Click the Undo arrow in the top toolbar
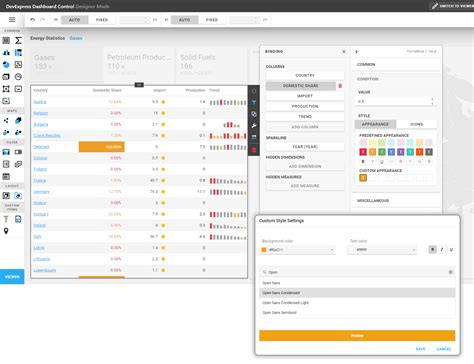 (32, 20)
